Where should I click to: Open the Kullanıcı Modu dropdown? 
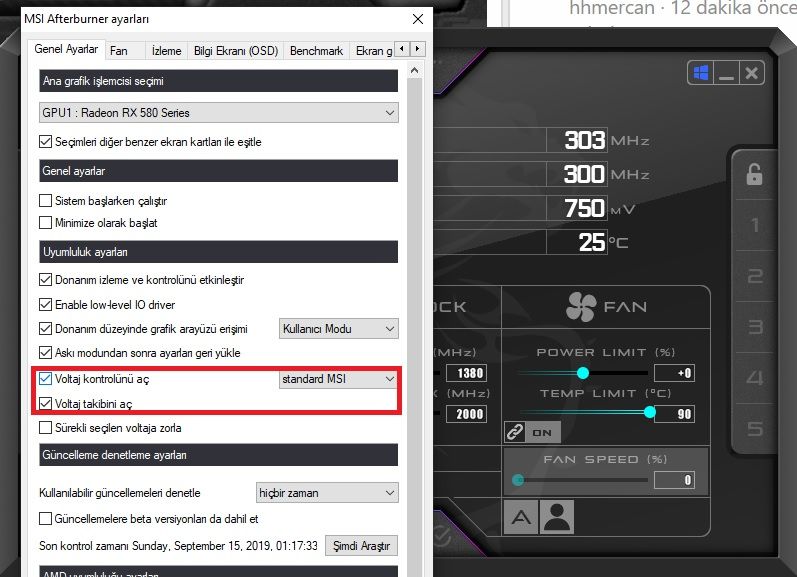pos(339,329)
